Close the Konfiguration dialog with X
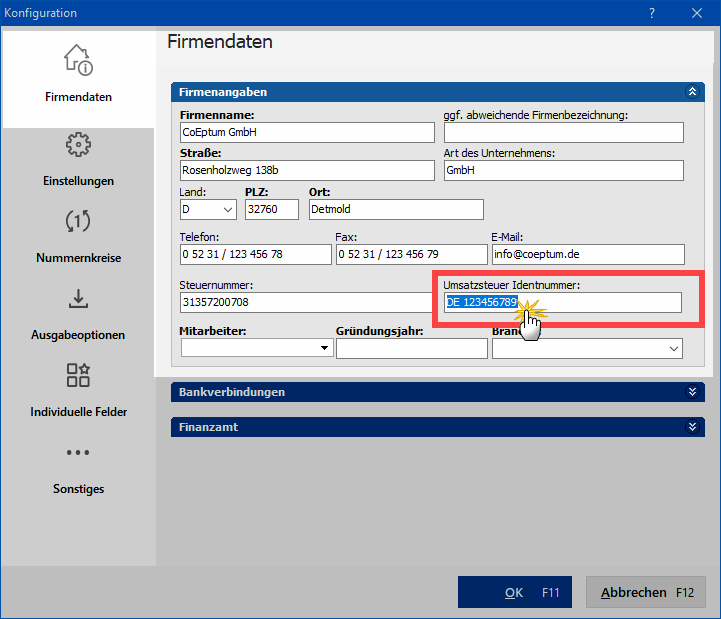The height and width of the screenshot is (619, 721). pos(697,13)
